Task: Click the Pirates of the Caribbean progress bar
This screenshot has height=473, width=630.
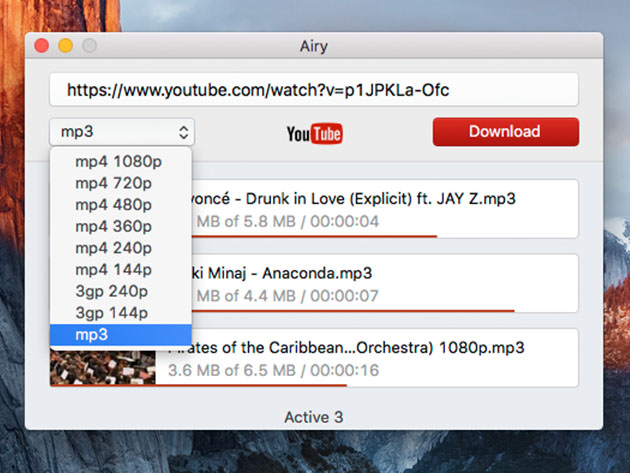Action: (x=198, y=385)
